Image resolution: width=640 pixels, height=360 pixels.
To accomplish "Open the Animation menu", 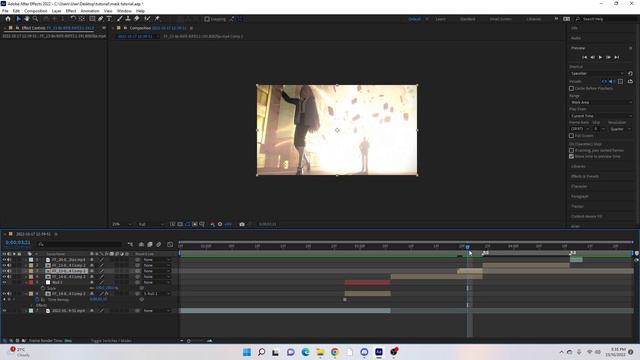I will 90,11.
